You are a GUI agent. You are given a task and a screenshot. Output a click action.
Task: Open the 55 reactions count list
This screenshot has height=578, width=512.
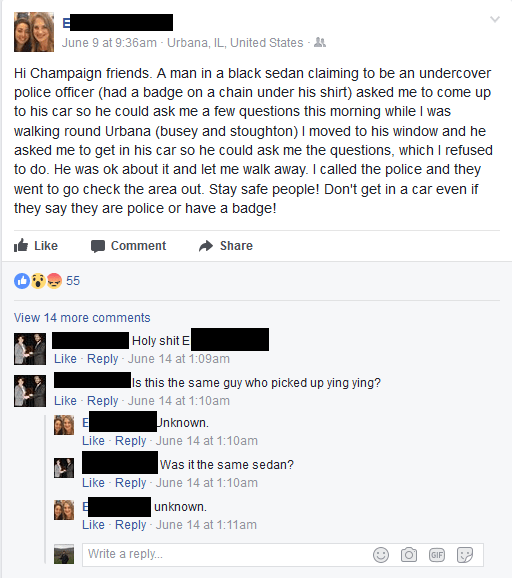click(x=73, y=281)
